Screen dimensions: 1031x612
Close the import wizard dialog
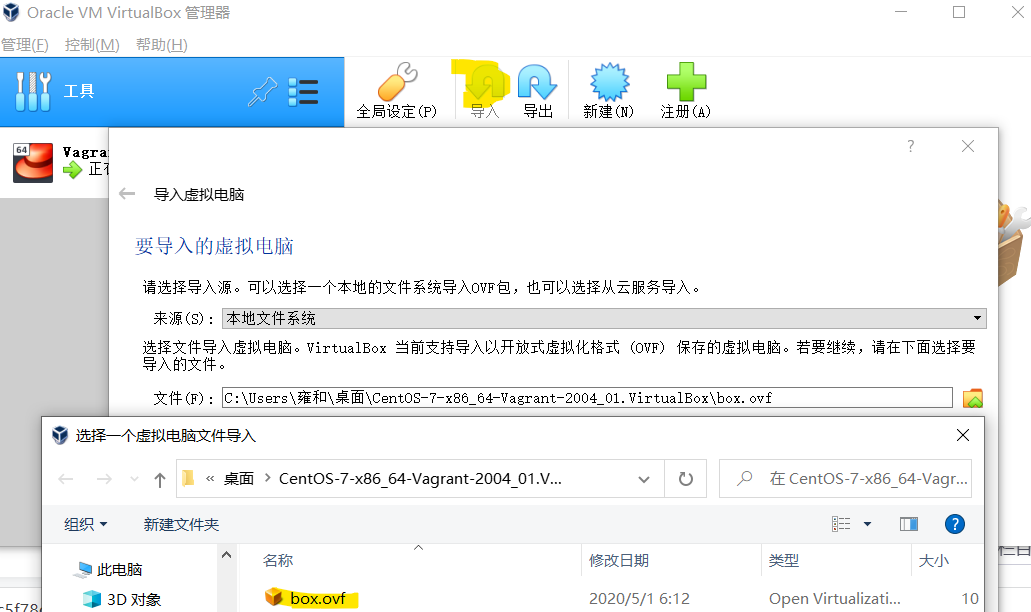click(967, 146)
